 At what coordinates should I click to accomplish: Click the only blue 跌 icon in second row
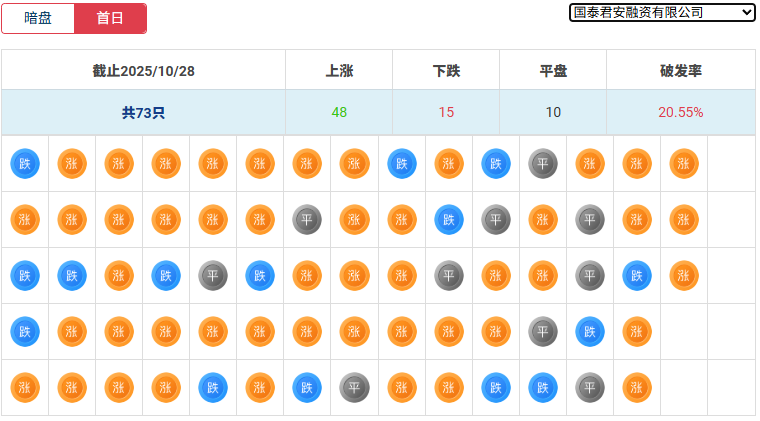tap(449, 220)
